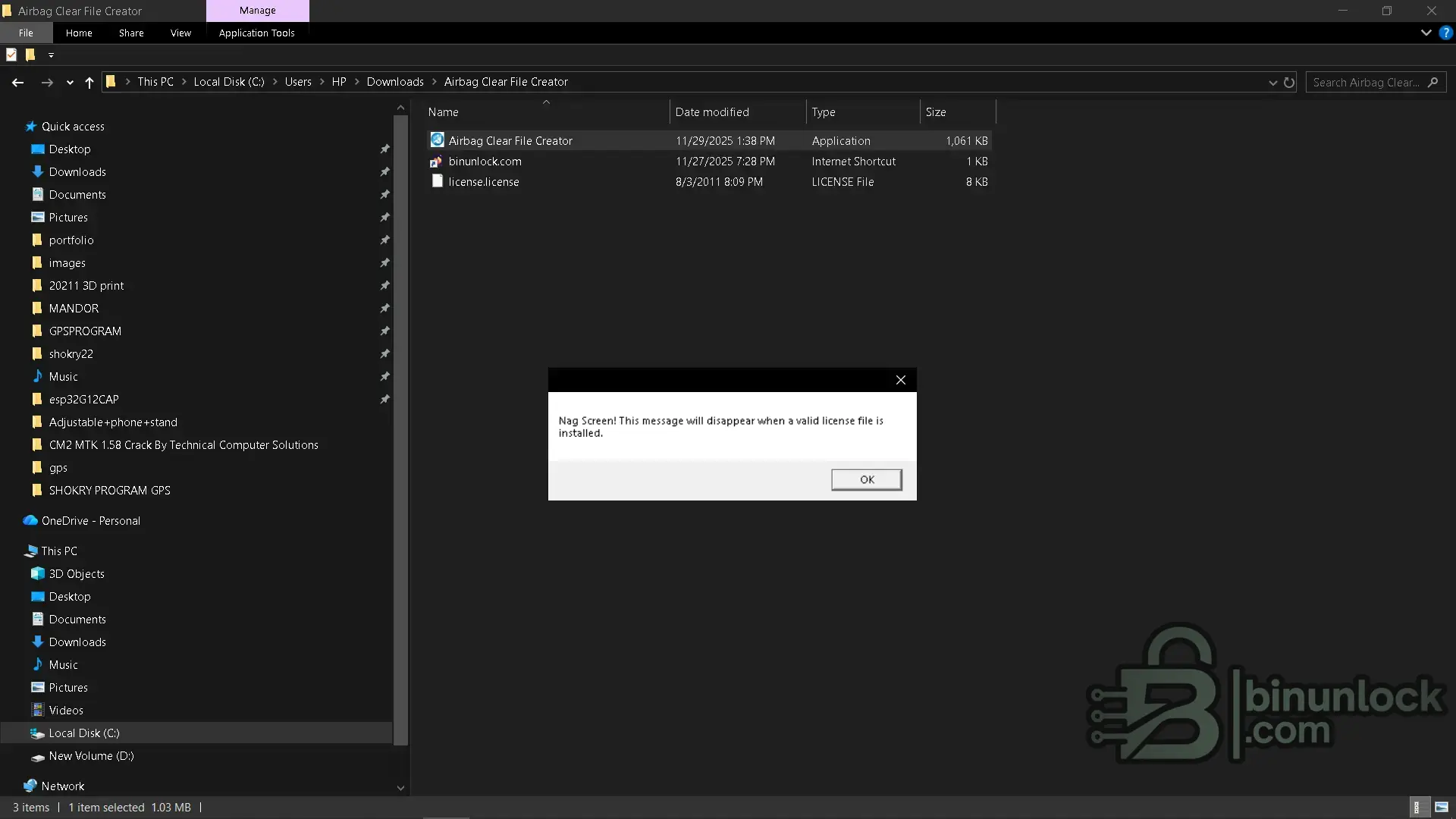Open Customize Quick Access Toolbar dropdown

coord(51,55)
